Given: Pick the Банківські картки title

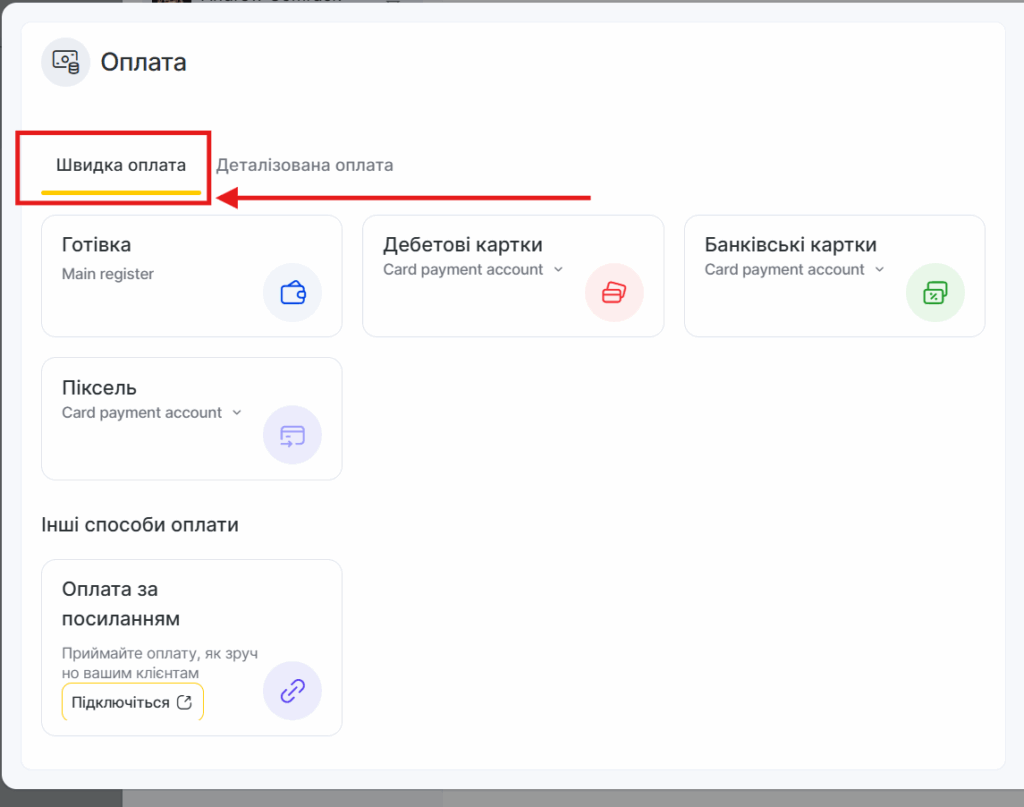Looking at the screenshot, I should [790, 245].
